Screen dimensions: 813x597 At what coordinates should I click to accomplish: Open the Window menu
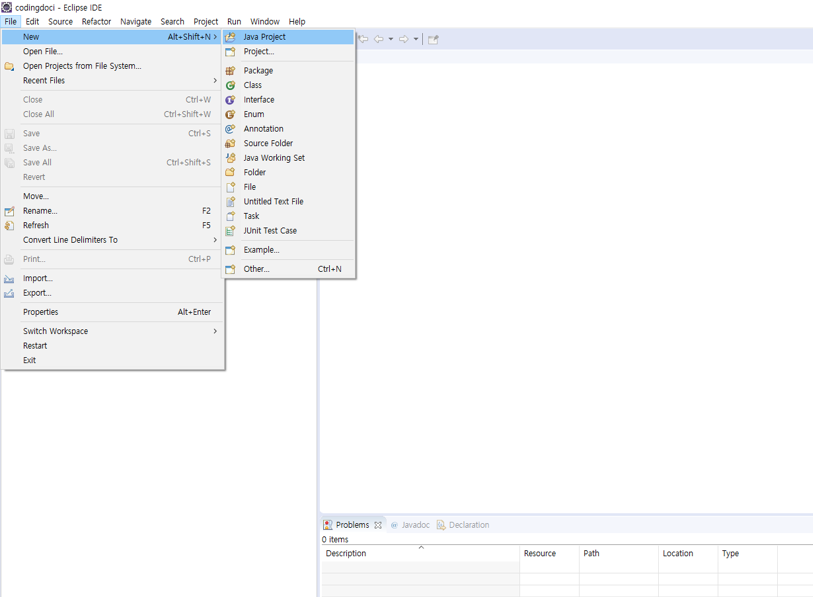click(264, 21)
